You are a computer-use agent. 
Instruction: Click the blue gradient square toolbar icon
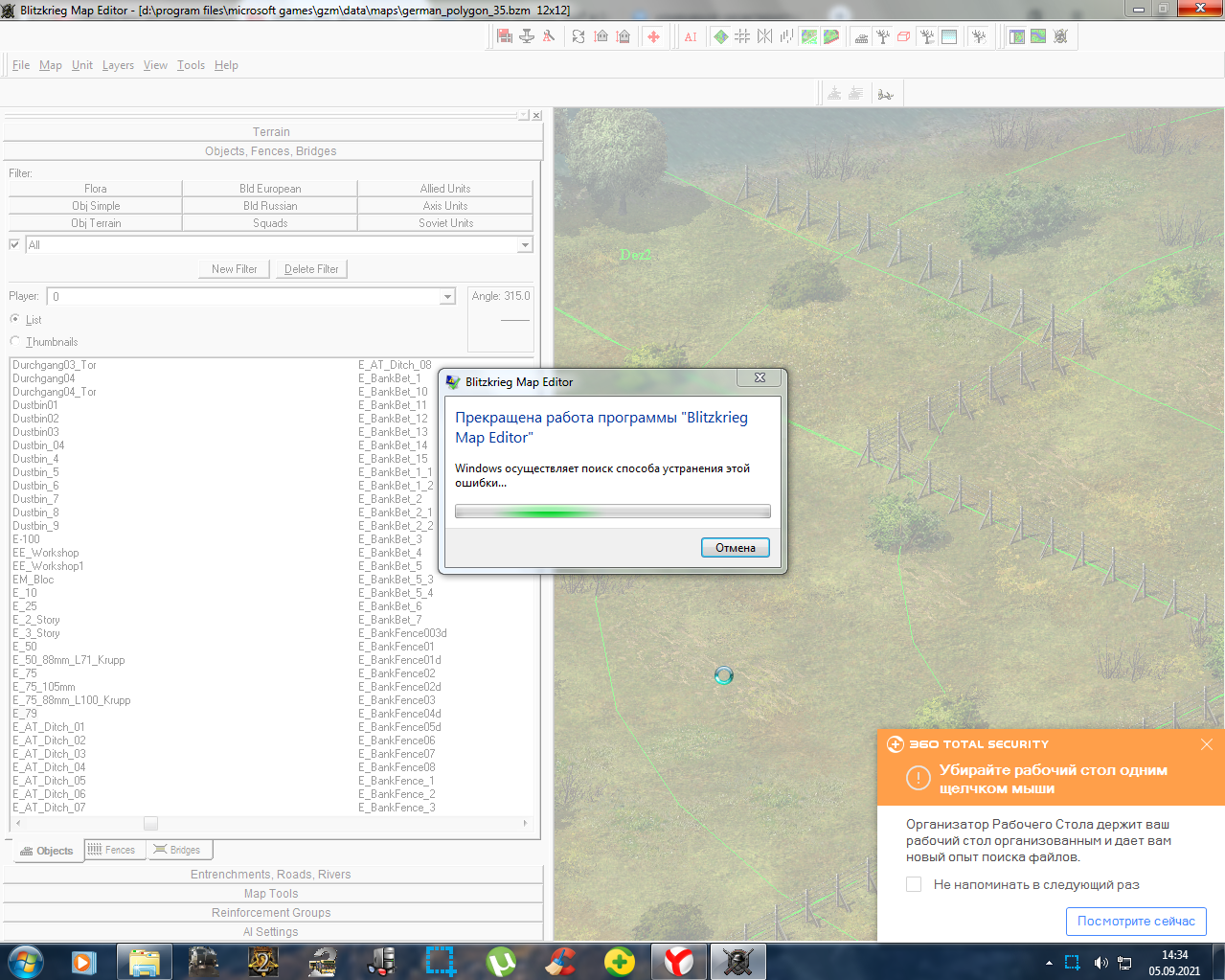[949, 36]
